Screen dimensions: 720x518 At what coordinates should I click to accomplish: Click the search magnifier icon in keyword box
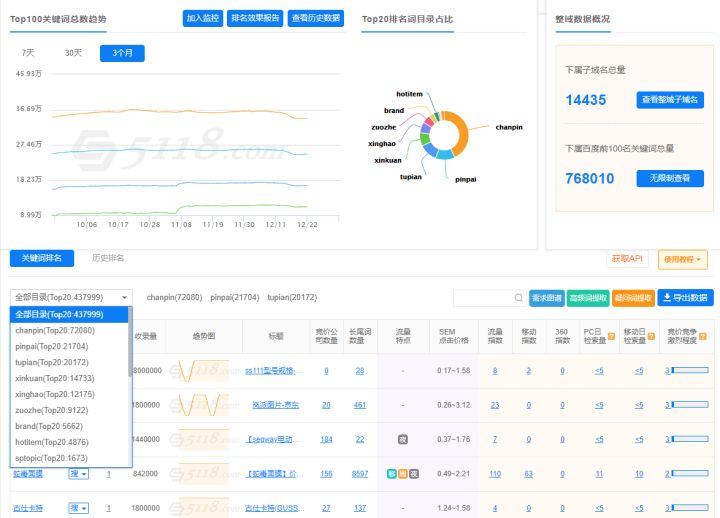(x=518, y=298)
